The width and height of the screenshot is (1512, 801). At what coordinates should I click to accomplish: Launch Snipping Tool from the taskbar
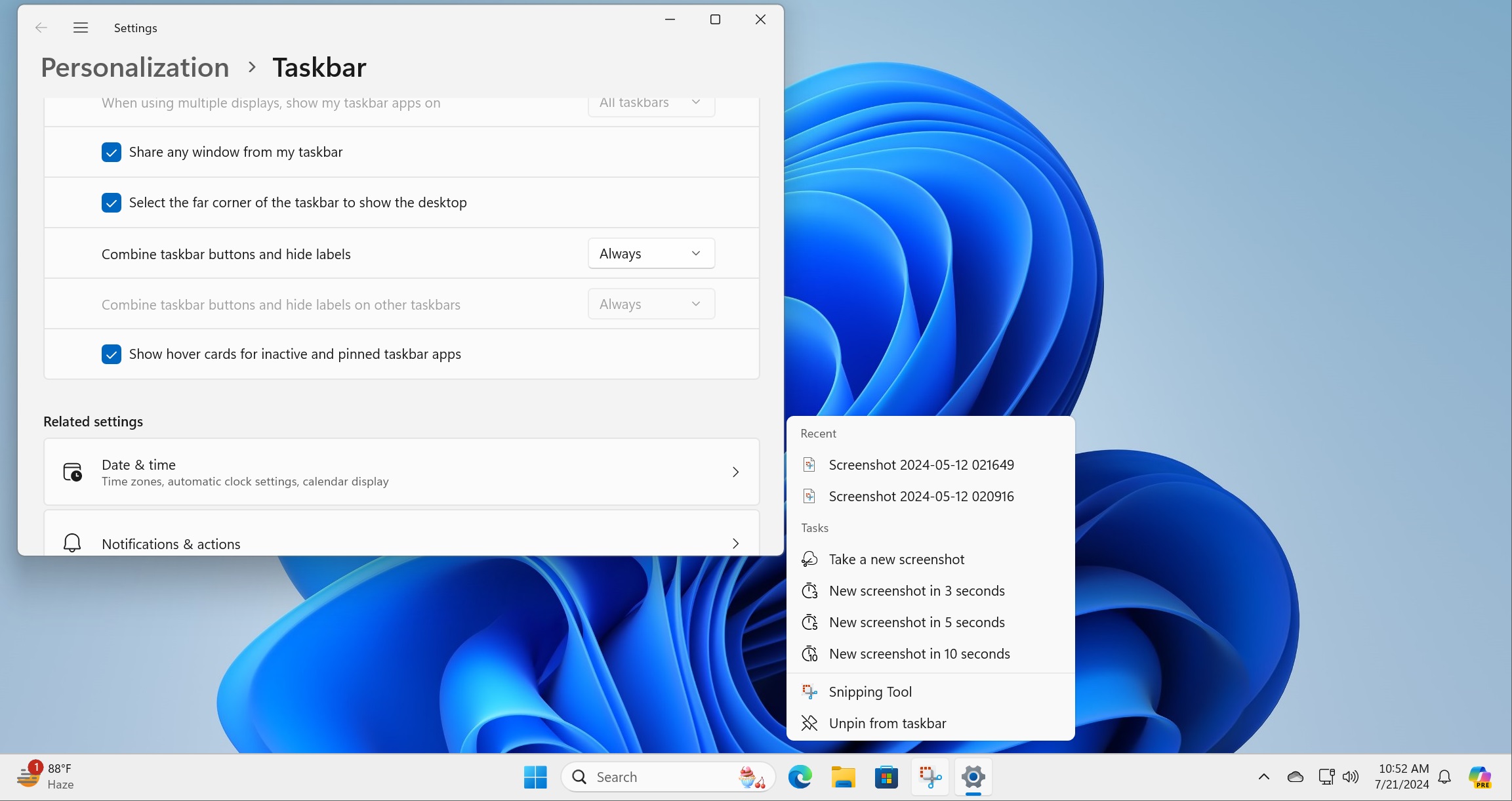[930, 777]
